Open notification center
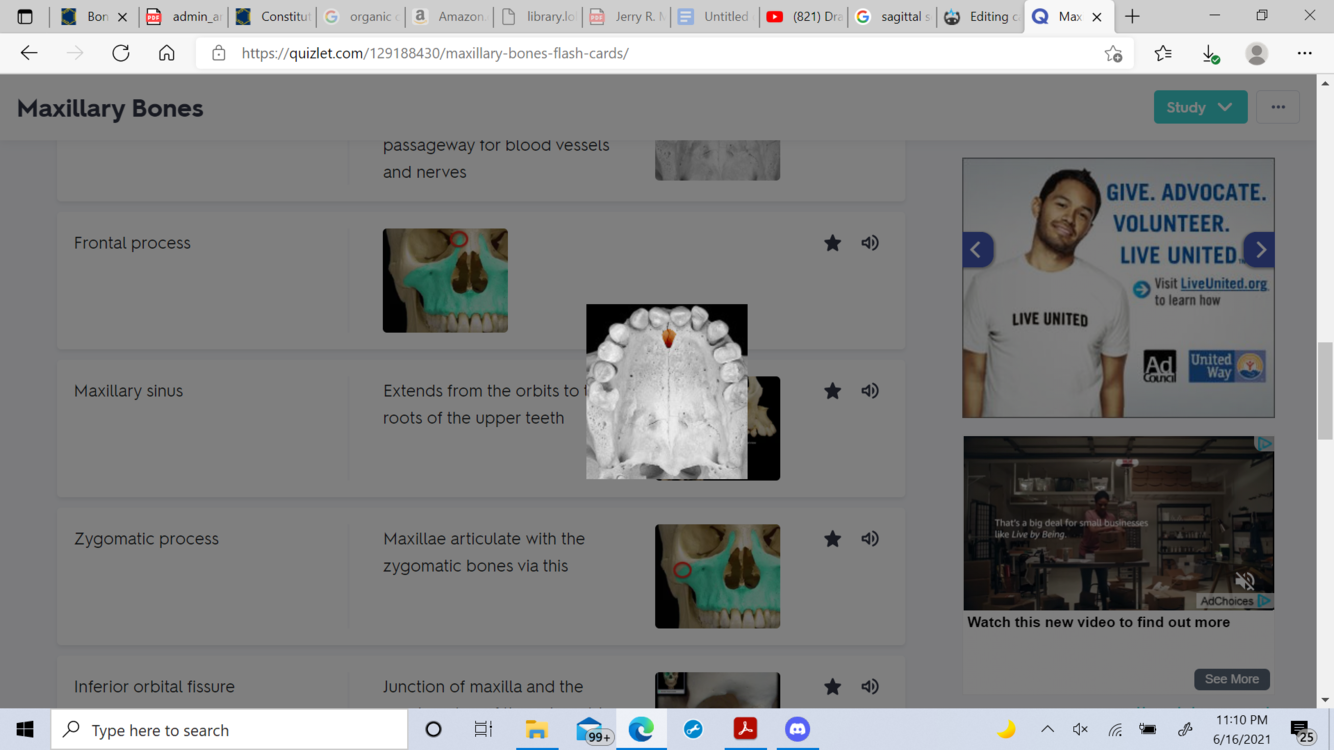The width and height of the screenshot is (1334, 750). [1301, 730]
